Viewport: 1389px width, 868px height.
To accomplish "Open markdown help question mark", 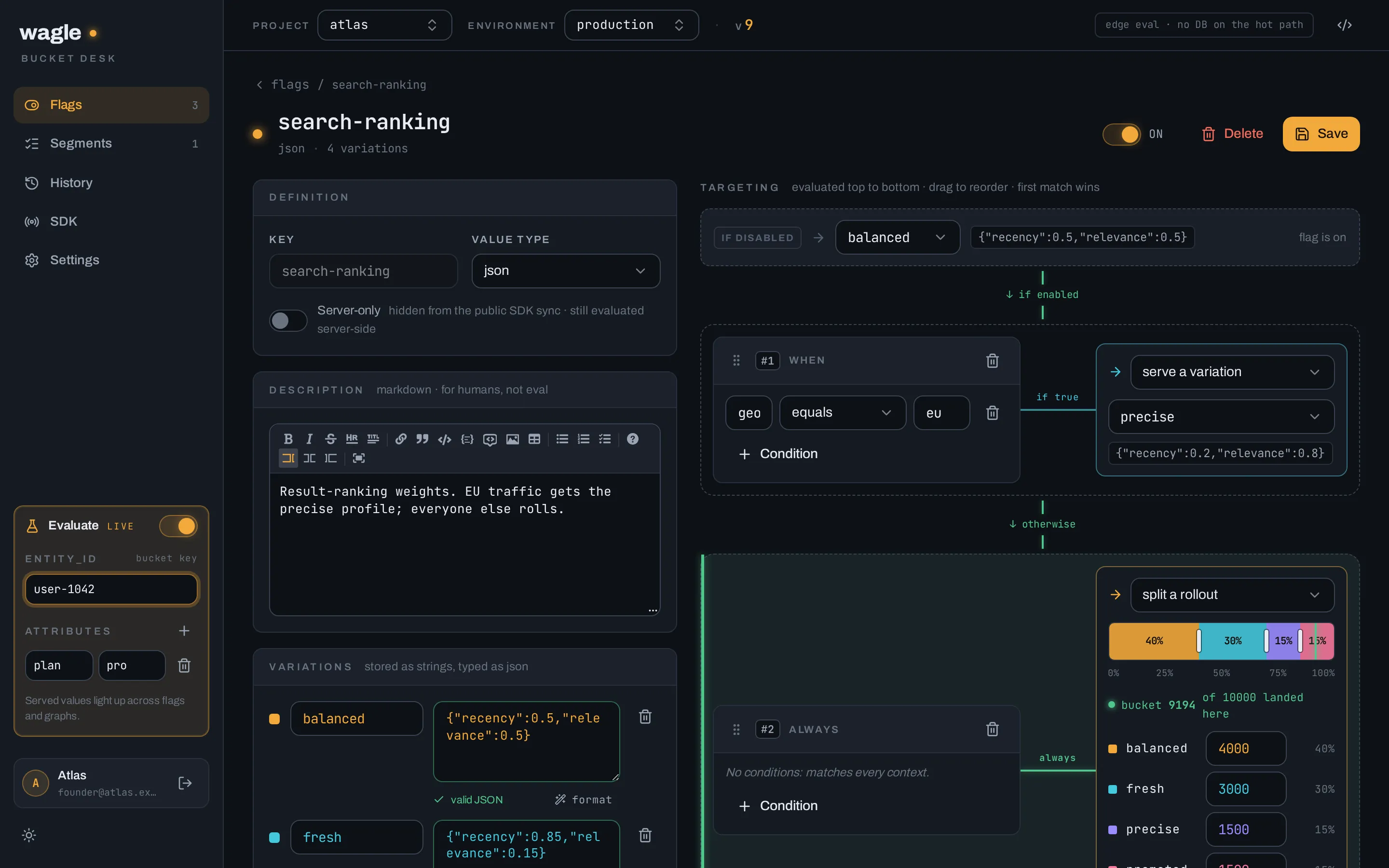I will click(632, 439).
